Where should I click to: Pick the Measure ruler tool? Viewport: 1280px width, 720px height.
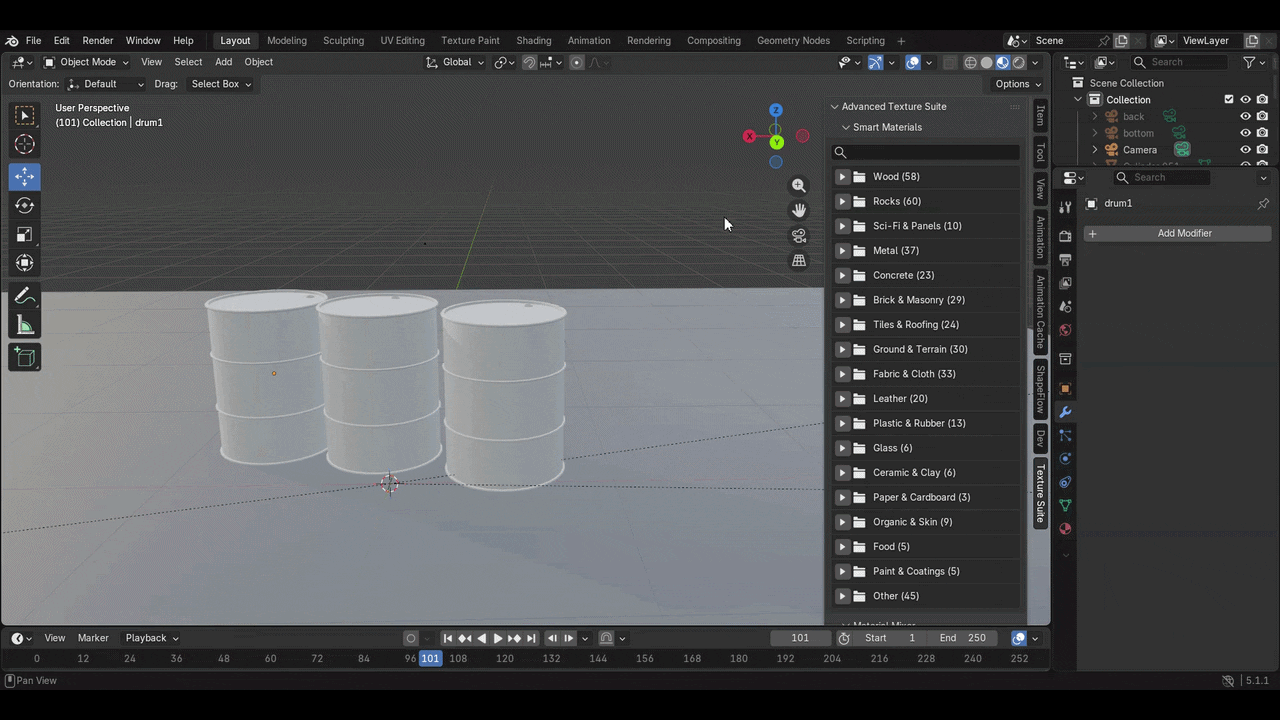[25, 326]
